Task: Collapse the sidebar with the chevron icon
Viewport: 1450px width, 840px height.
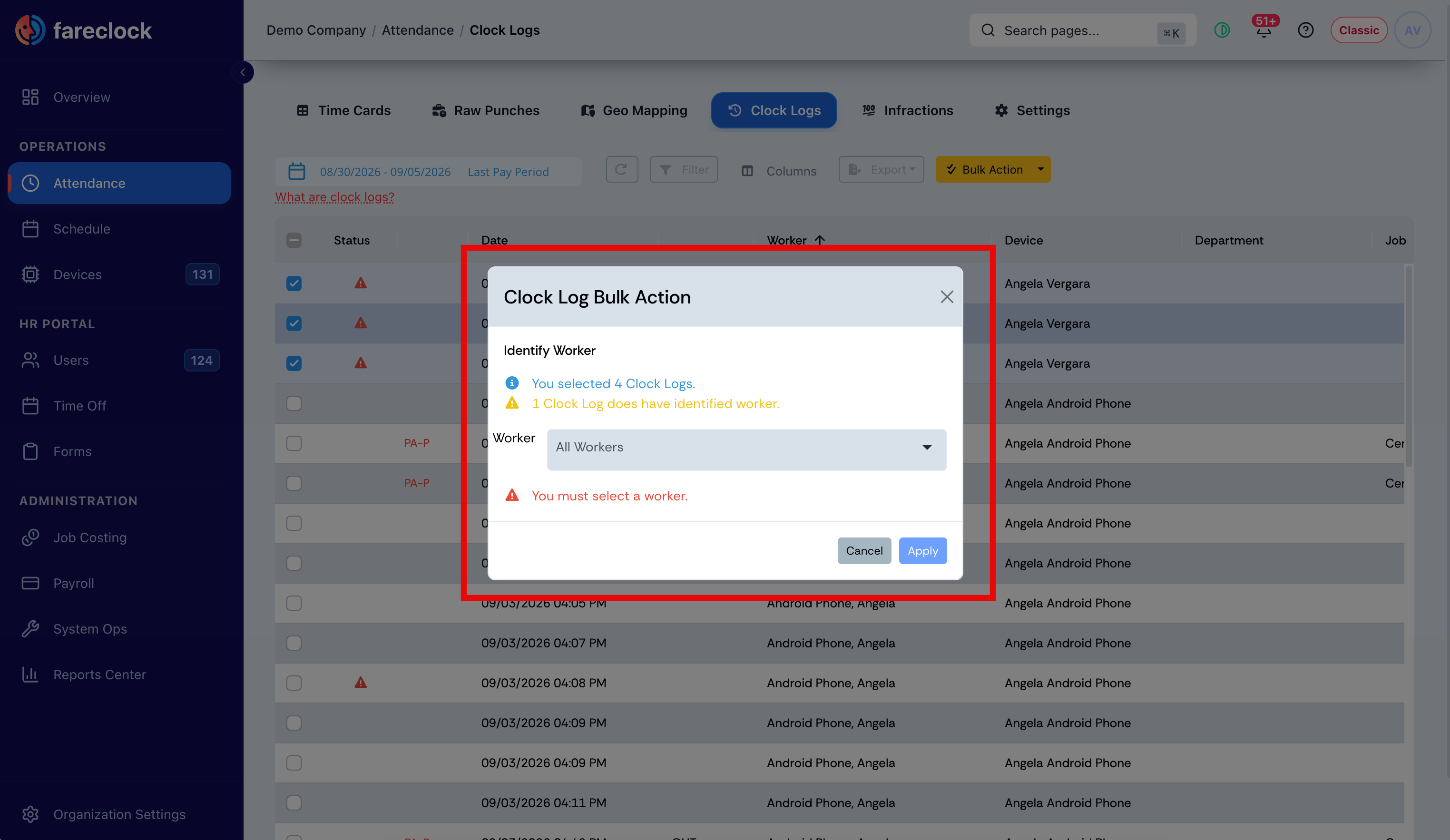Action: click(x=242, y=72)
